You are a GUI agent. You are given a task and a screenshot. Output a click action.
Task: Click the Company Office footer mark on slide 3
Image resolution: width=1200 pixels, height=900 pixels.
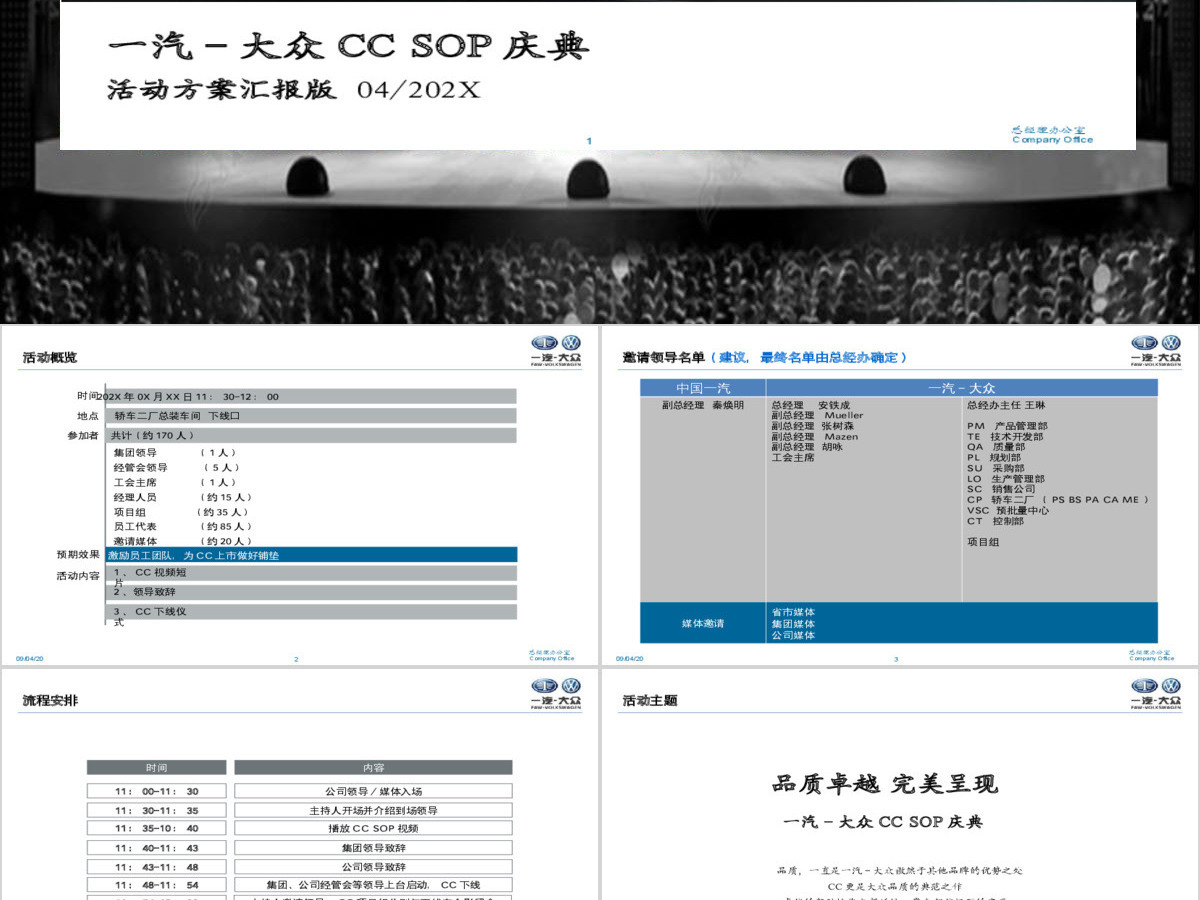click(x=1152, y=655)
